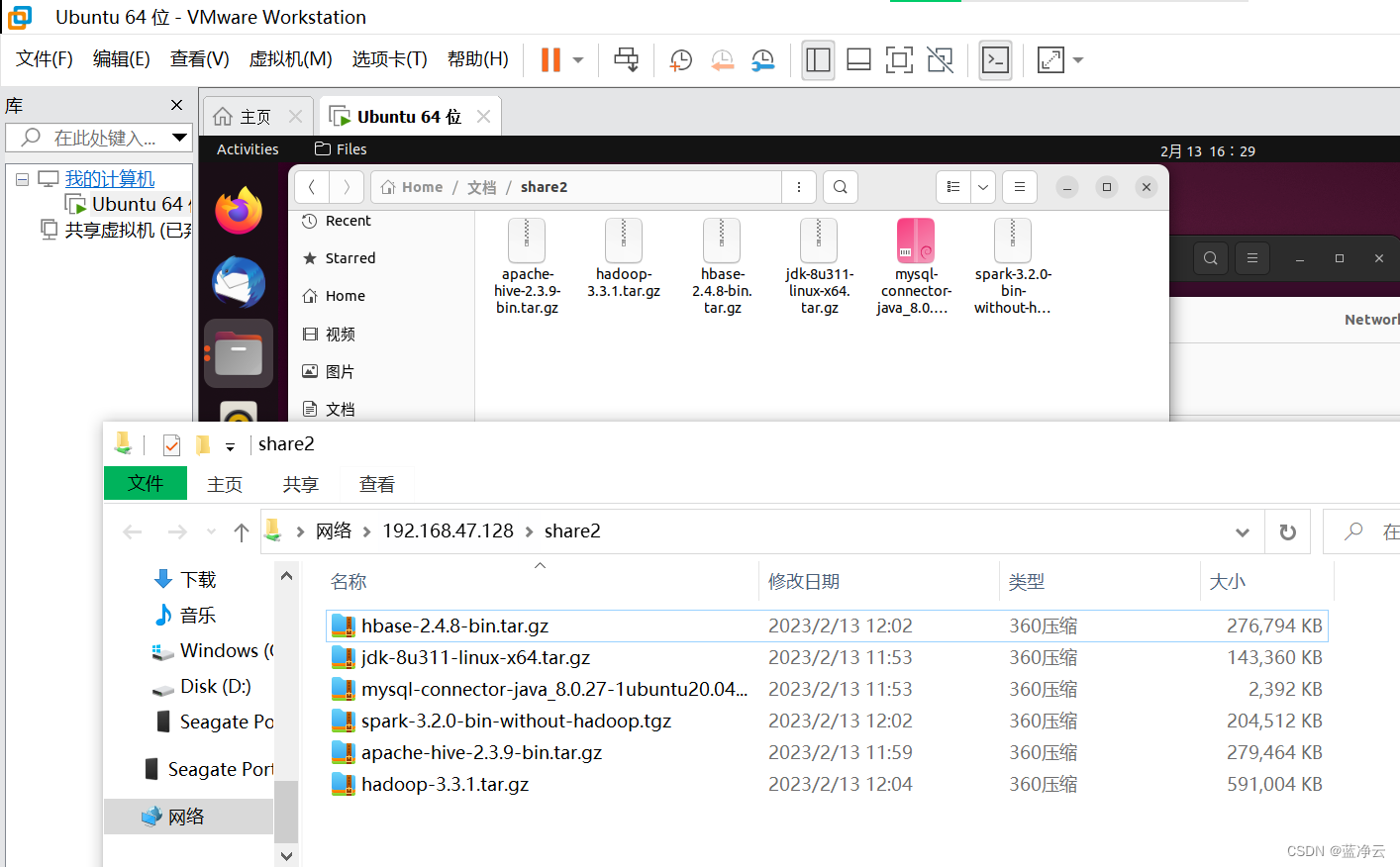1400x867 pixels.
Task: Open the snapshot manager icon
Action: (762, 60)
